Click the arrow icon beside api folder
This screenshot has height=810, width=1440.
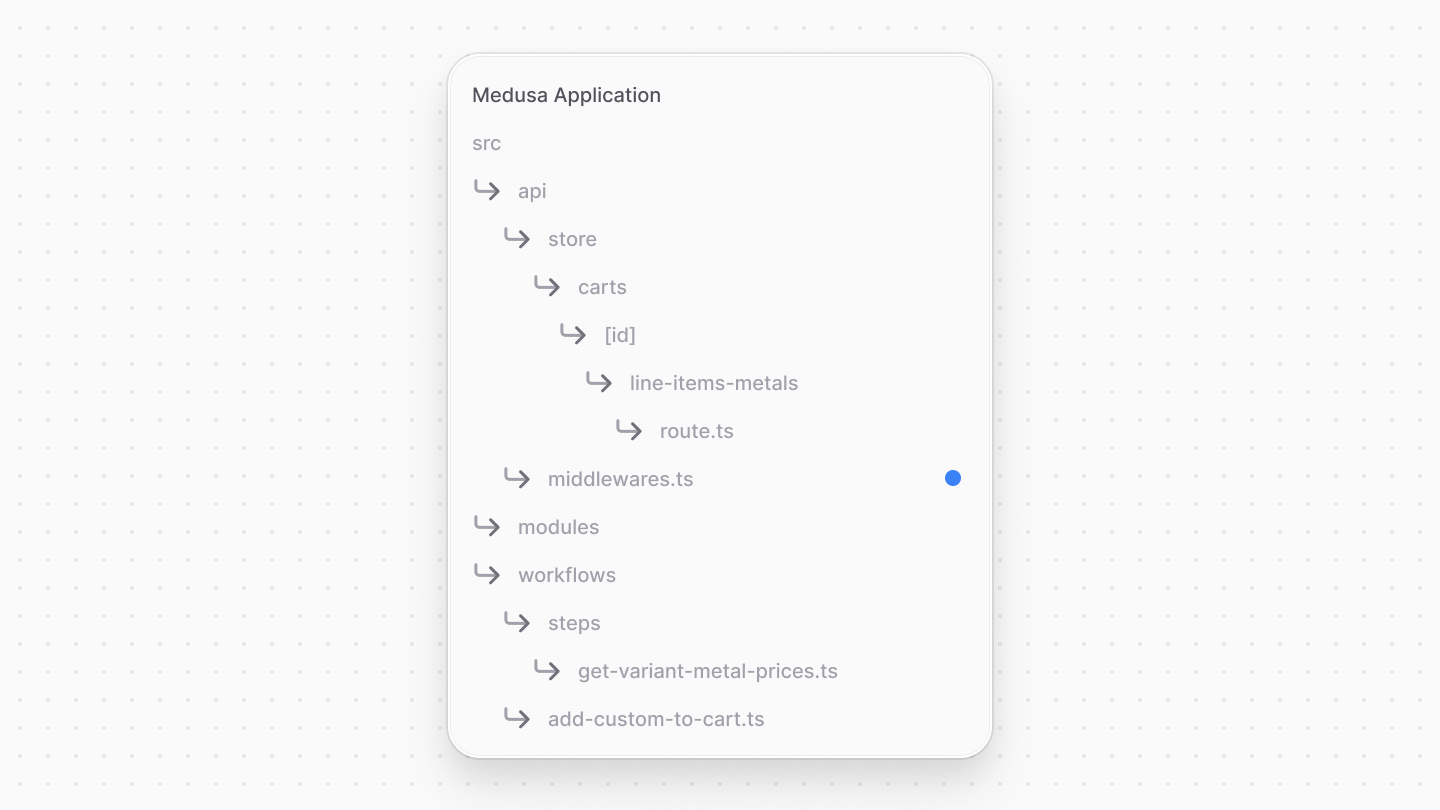click(487, 191)
